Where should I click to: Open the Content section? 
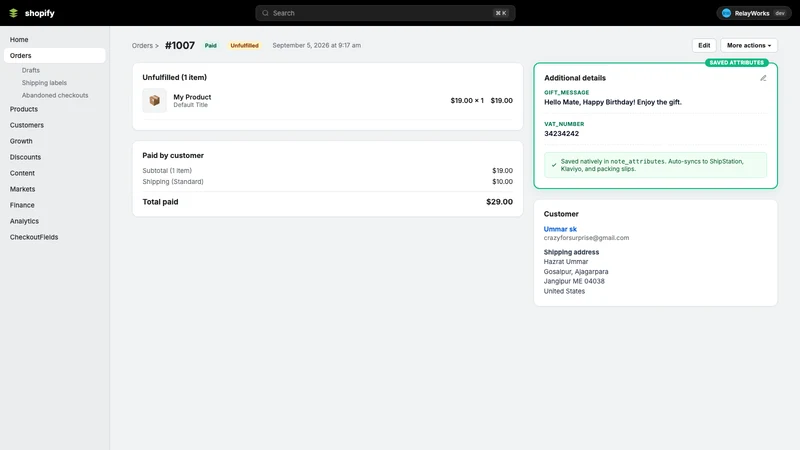tap(22, 173)
